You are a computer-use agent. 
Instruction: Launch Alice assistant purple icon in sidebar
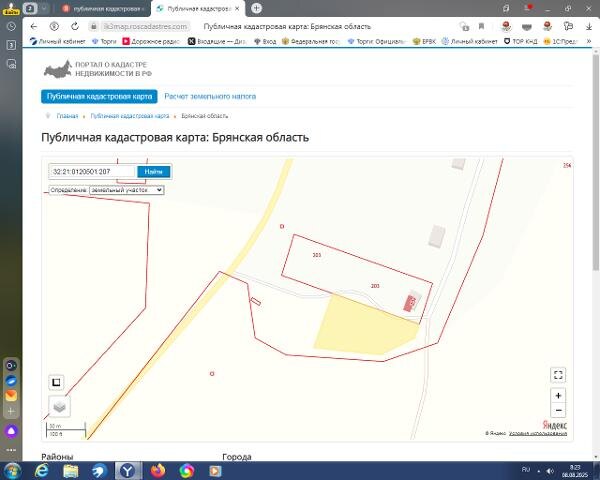click(11, 431)
